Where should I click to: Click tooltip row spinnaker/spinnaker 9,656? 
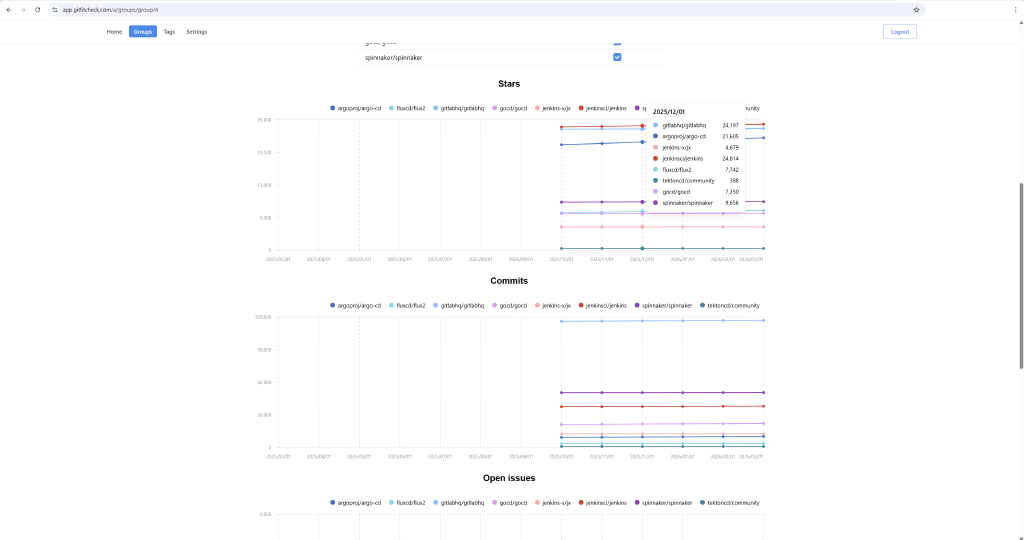point(696,203)
